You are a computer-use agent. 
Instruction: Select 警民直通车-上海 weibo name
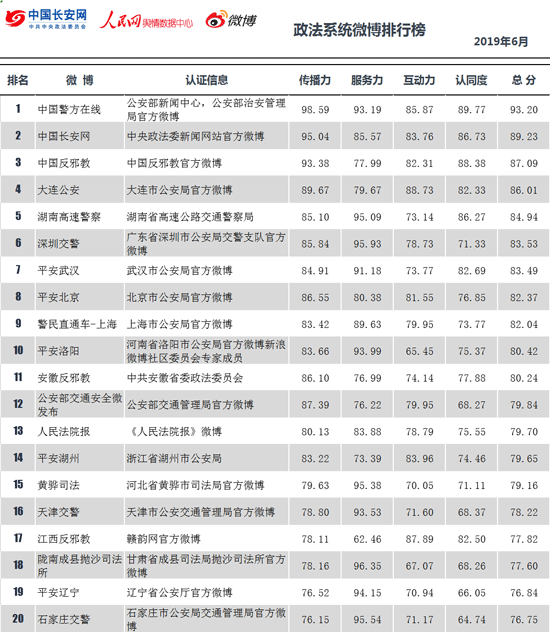point(77,324)
